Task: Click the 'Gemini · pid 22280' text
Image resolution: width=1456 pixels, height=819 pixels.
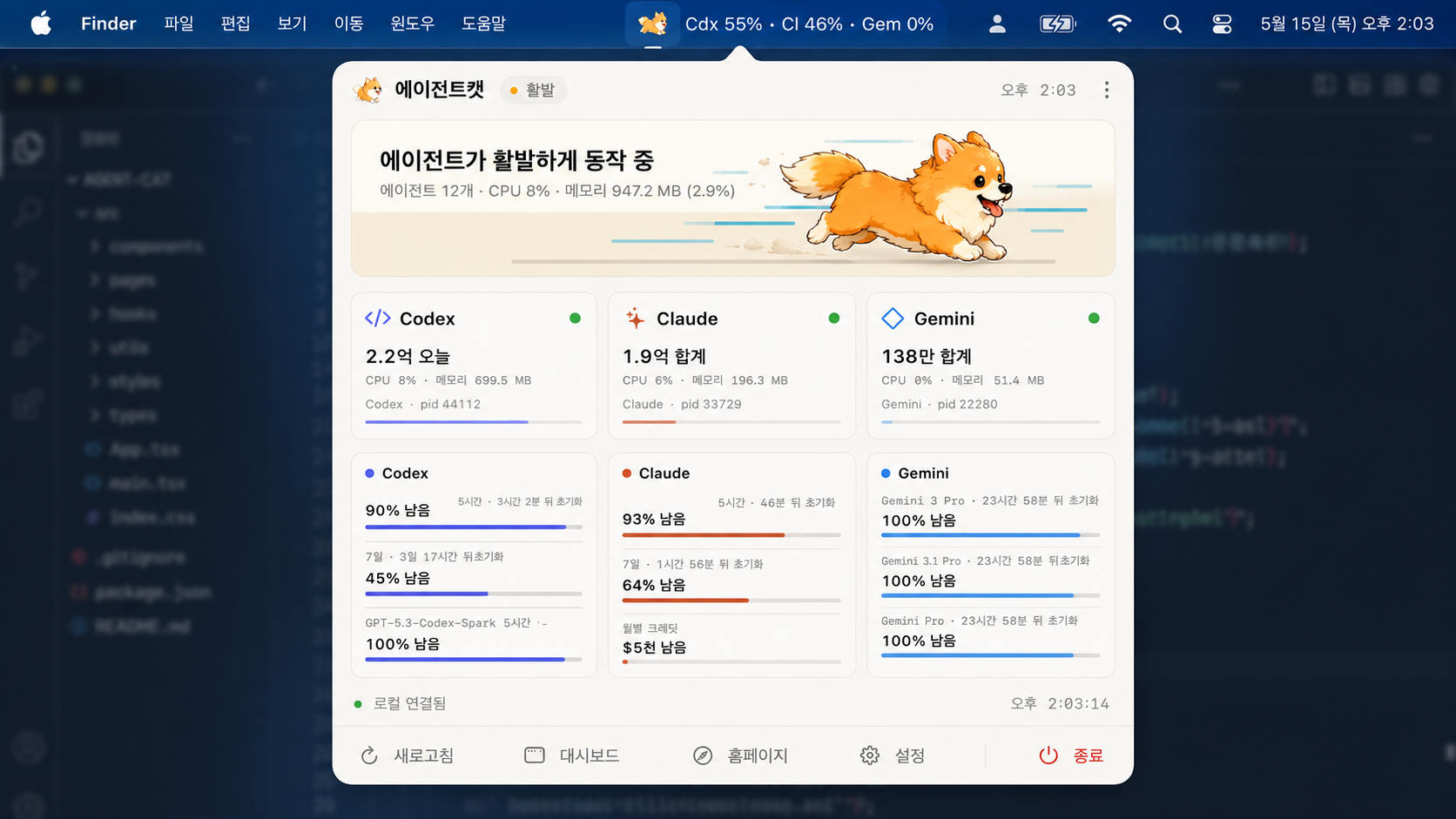Action: pyautogui.click(x=940, y=405)
